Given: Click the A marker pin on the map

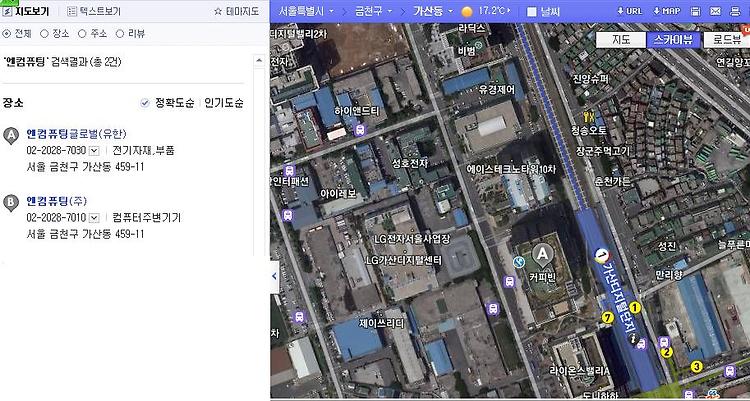Looking at the screenshot, I should [x=542, y=255].
